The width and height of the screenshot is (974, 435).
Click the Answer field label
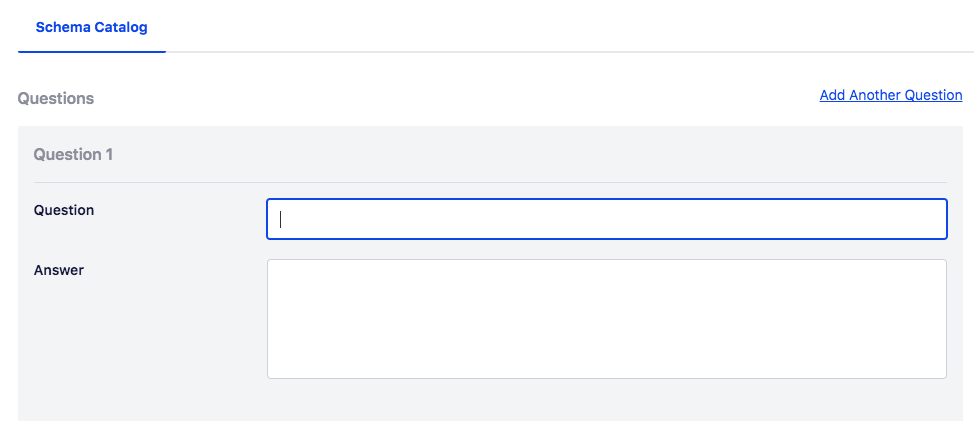pyautogui.click(x=59, y=270)
